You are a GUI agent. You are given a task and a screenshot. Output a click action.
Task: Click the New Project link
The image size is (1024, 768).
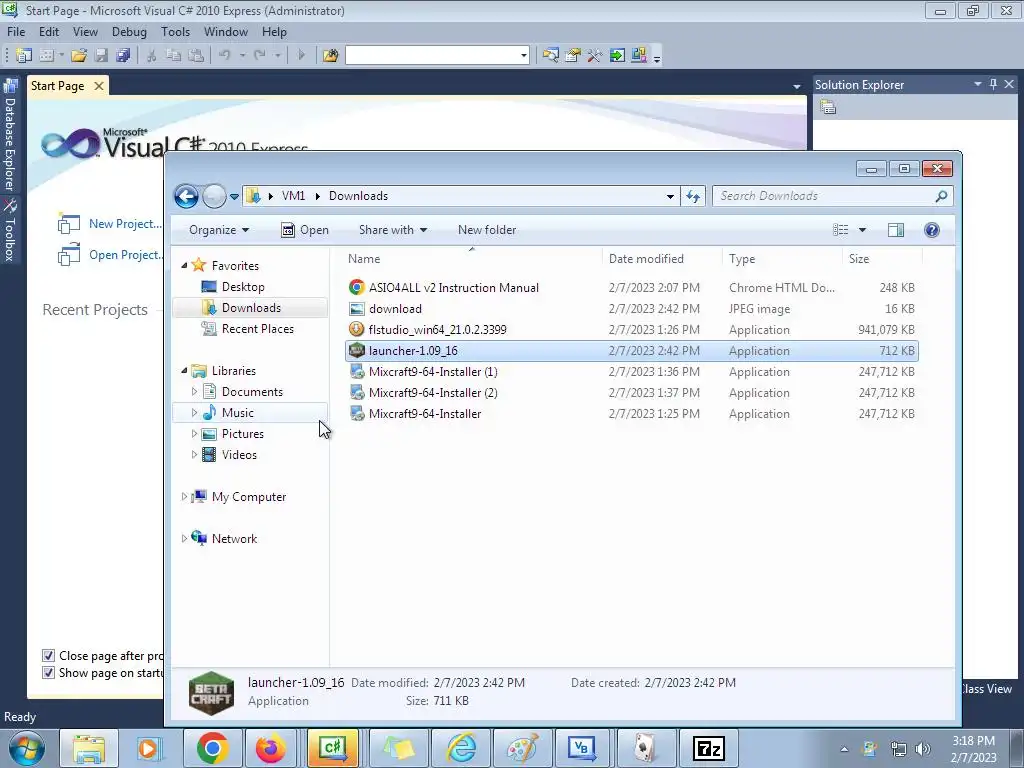125,224
